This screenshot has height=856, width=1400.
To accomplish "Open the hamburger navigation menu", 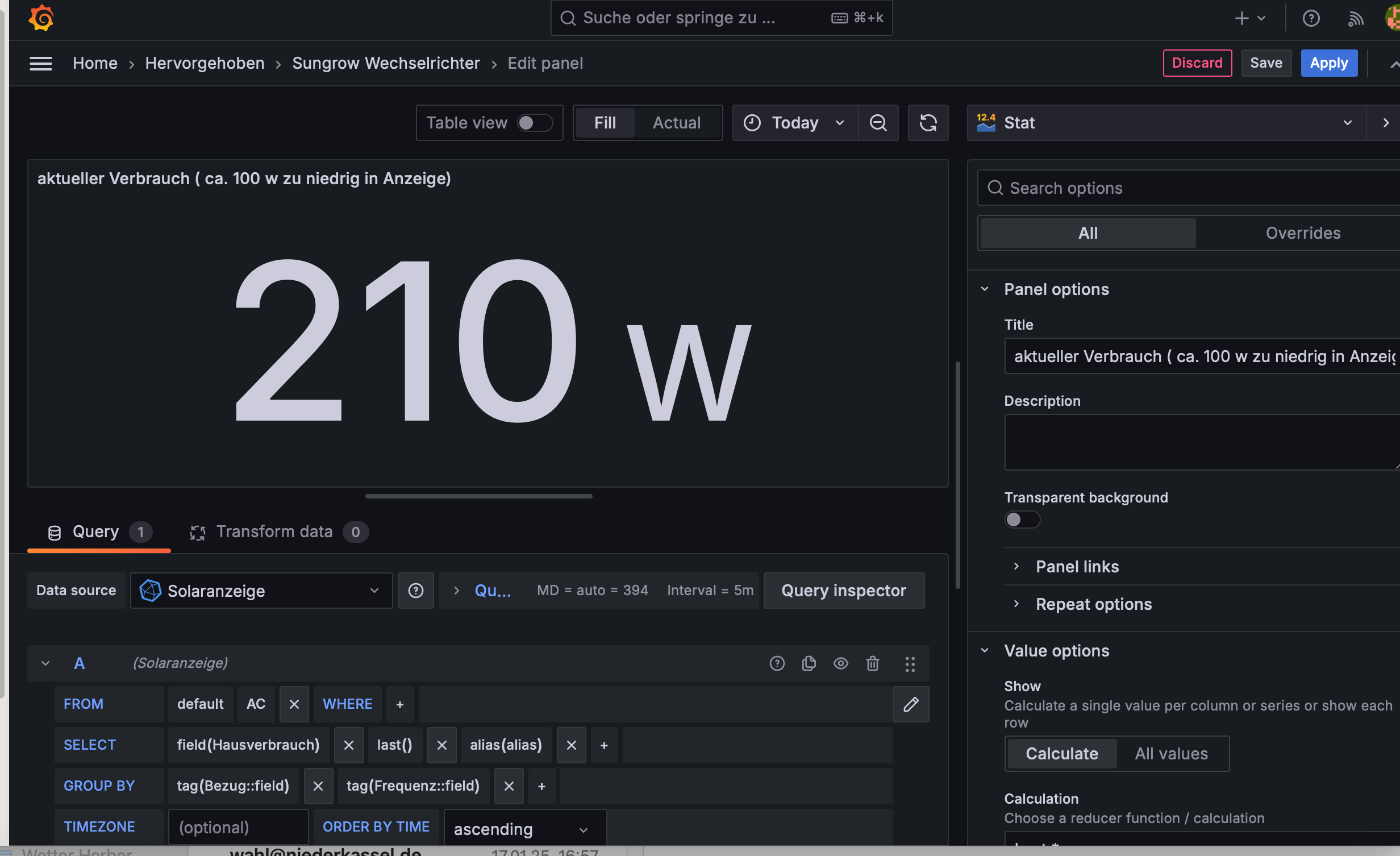I will point(41,63).
